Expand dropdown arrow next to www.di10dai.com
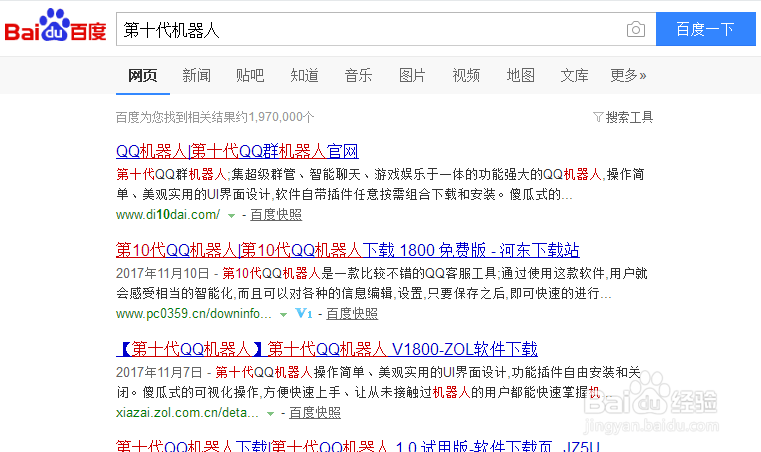 (x=232, y=216)
